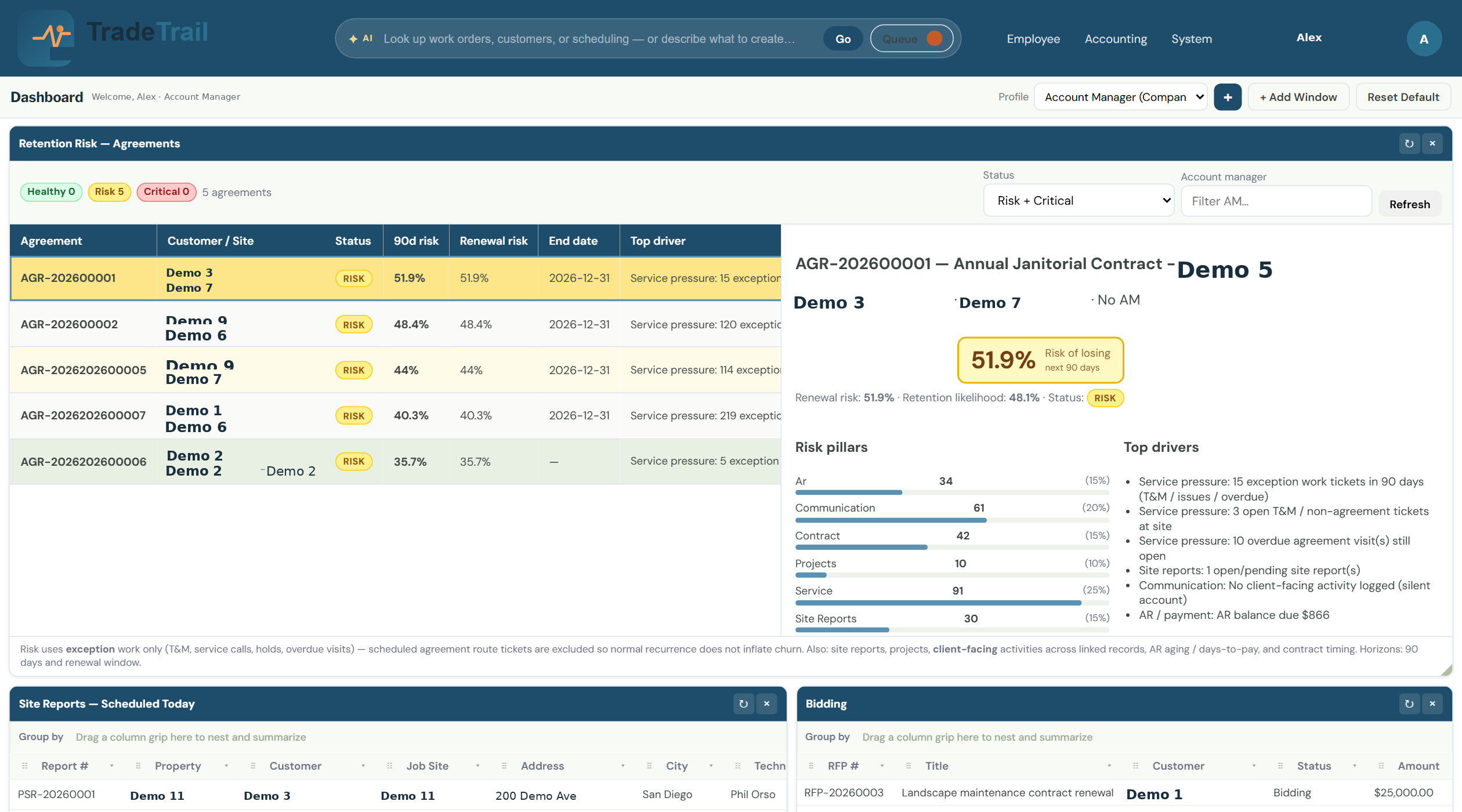Viewport: 1462px width, 812px height.
Task: Grab the Techn column grip
Action: coord(738,766)
